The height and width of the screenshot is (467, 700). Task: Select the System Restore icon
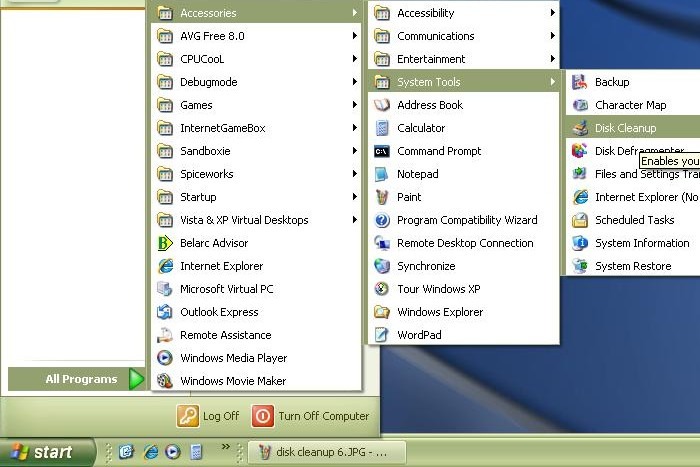click(x=579, y=266)
